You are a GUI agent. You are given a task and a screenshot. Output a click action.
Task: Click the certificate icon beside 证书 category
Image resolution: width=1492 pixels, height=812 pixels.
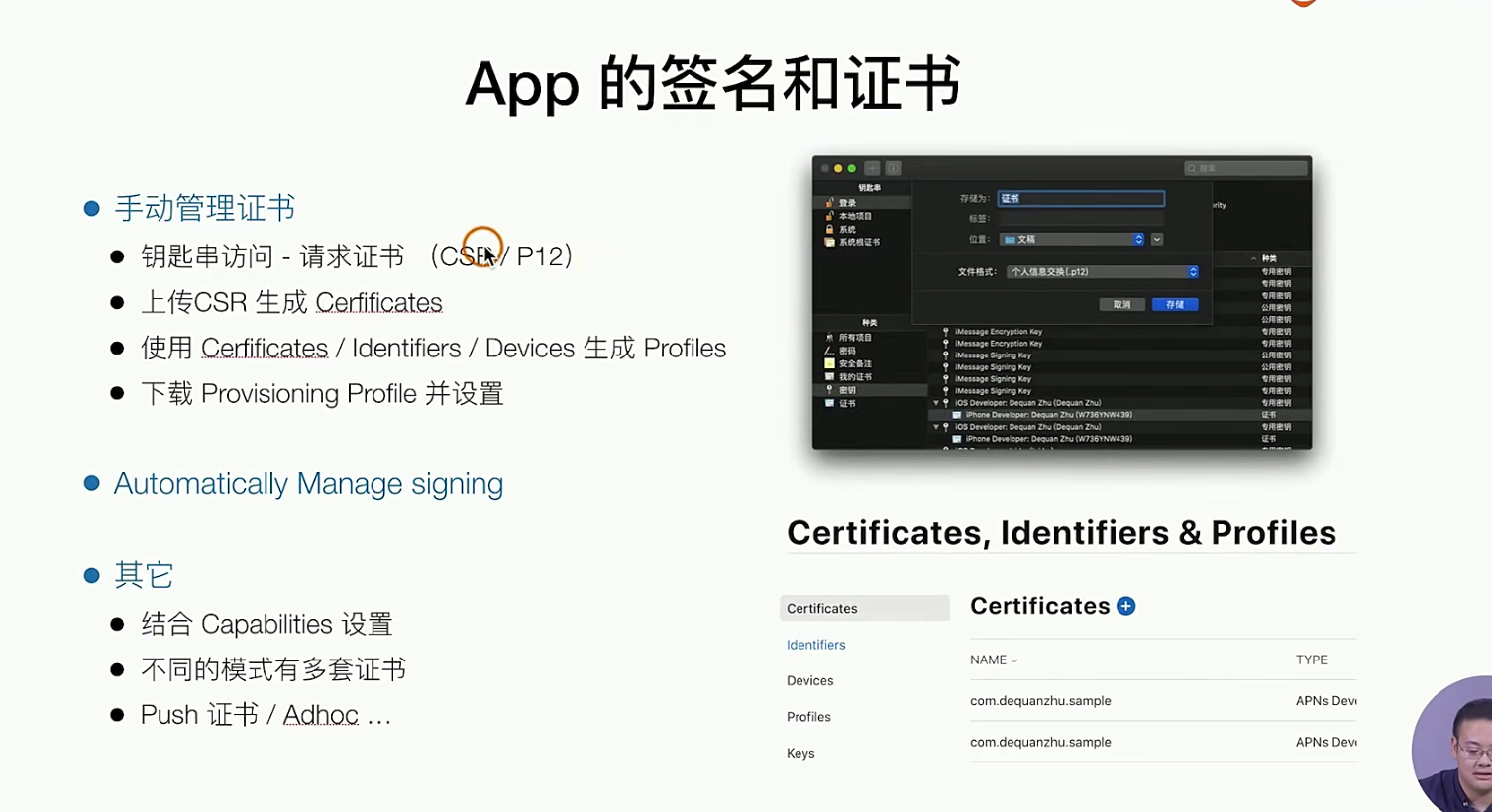tap(830, 403)
